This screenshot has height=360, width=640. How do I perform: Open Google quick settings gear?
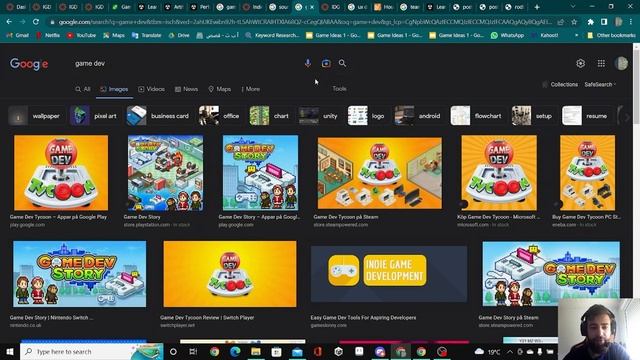pos(580,63)
